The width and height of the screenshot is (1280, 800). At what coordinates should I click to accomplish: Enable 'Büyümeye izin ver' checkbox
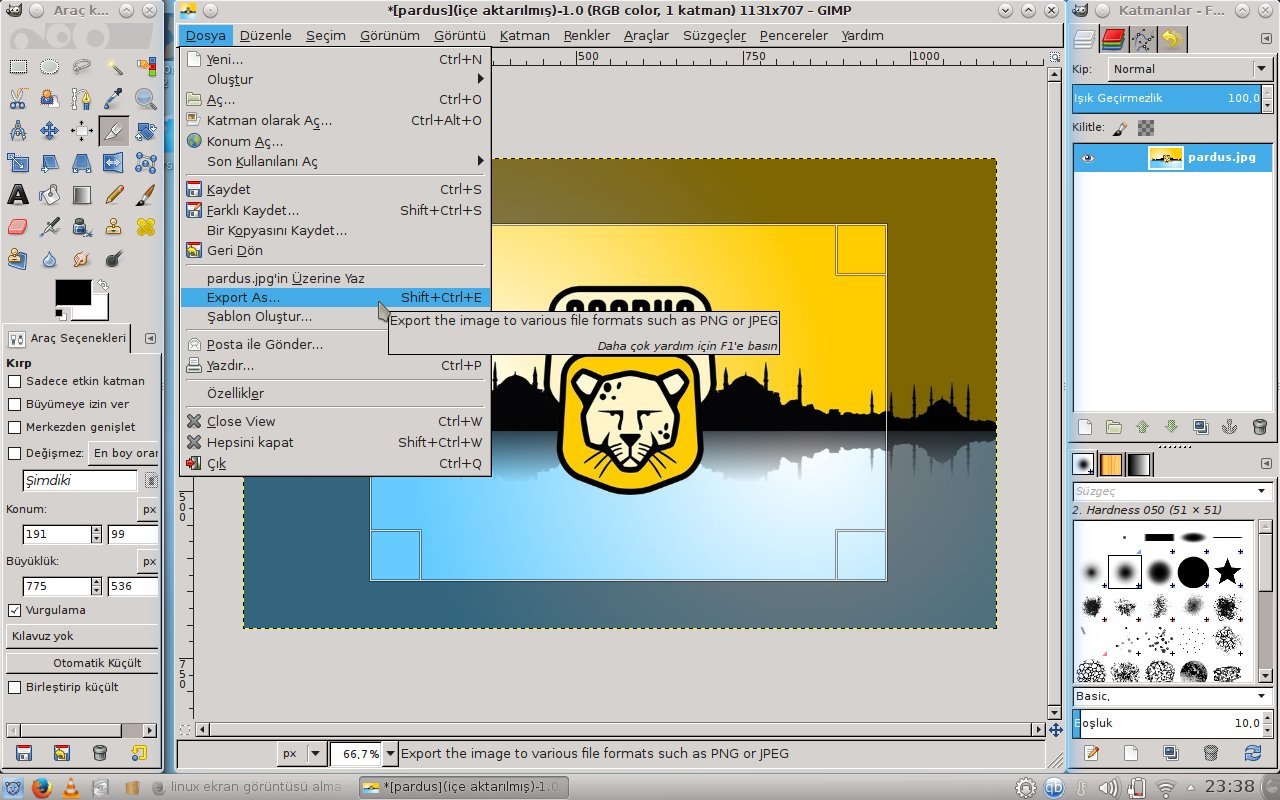(15, 404)
